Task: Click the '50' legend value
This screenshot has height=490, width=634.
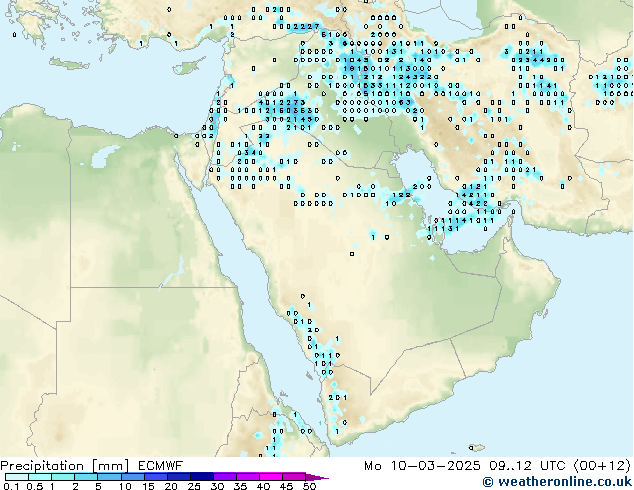Action: coord(309,486)
